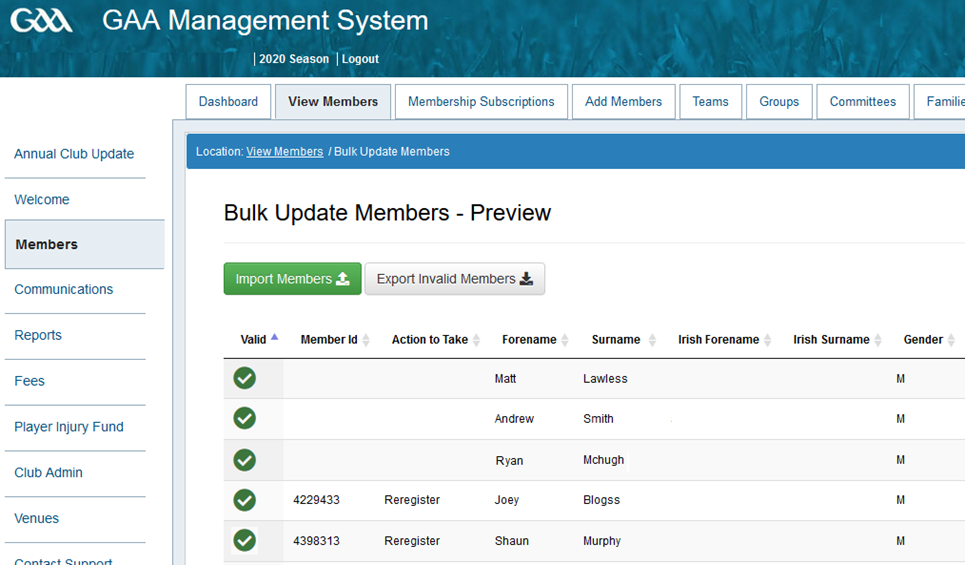Click the Logout link in header

[x=360, y=59]
